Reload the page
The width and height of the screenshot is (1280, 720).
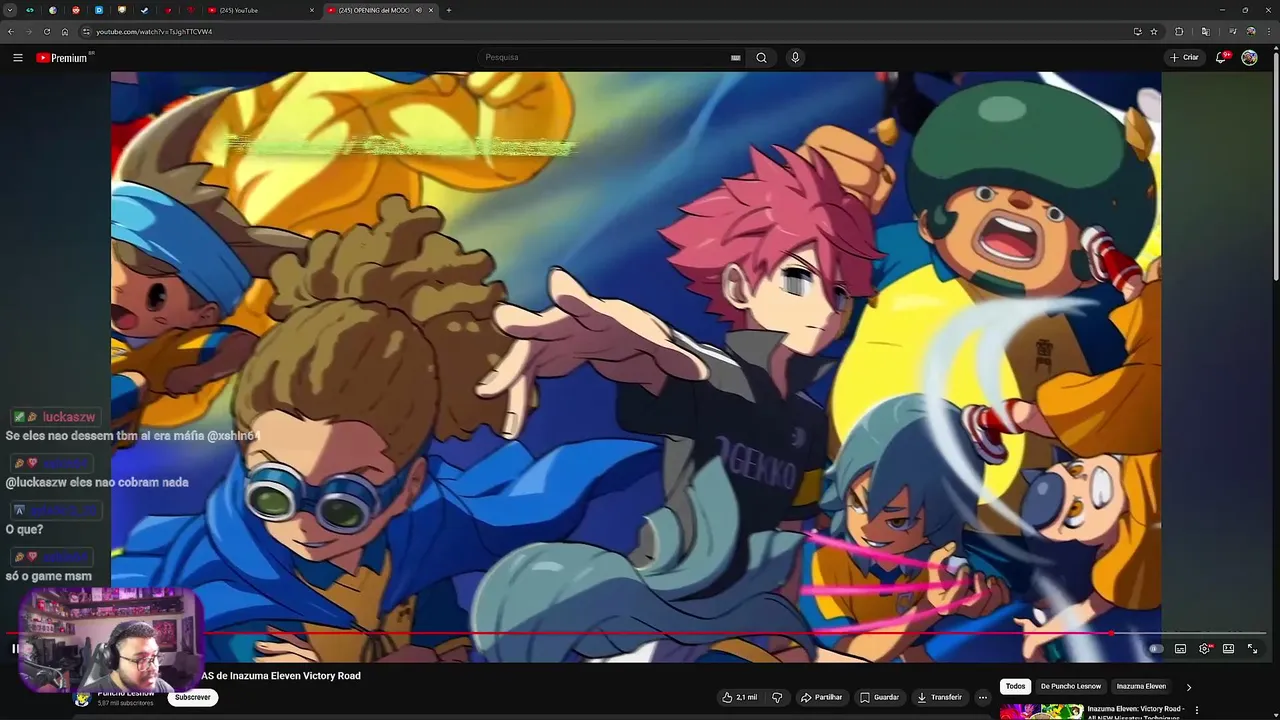click(x=46, y=32)
